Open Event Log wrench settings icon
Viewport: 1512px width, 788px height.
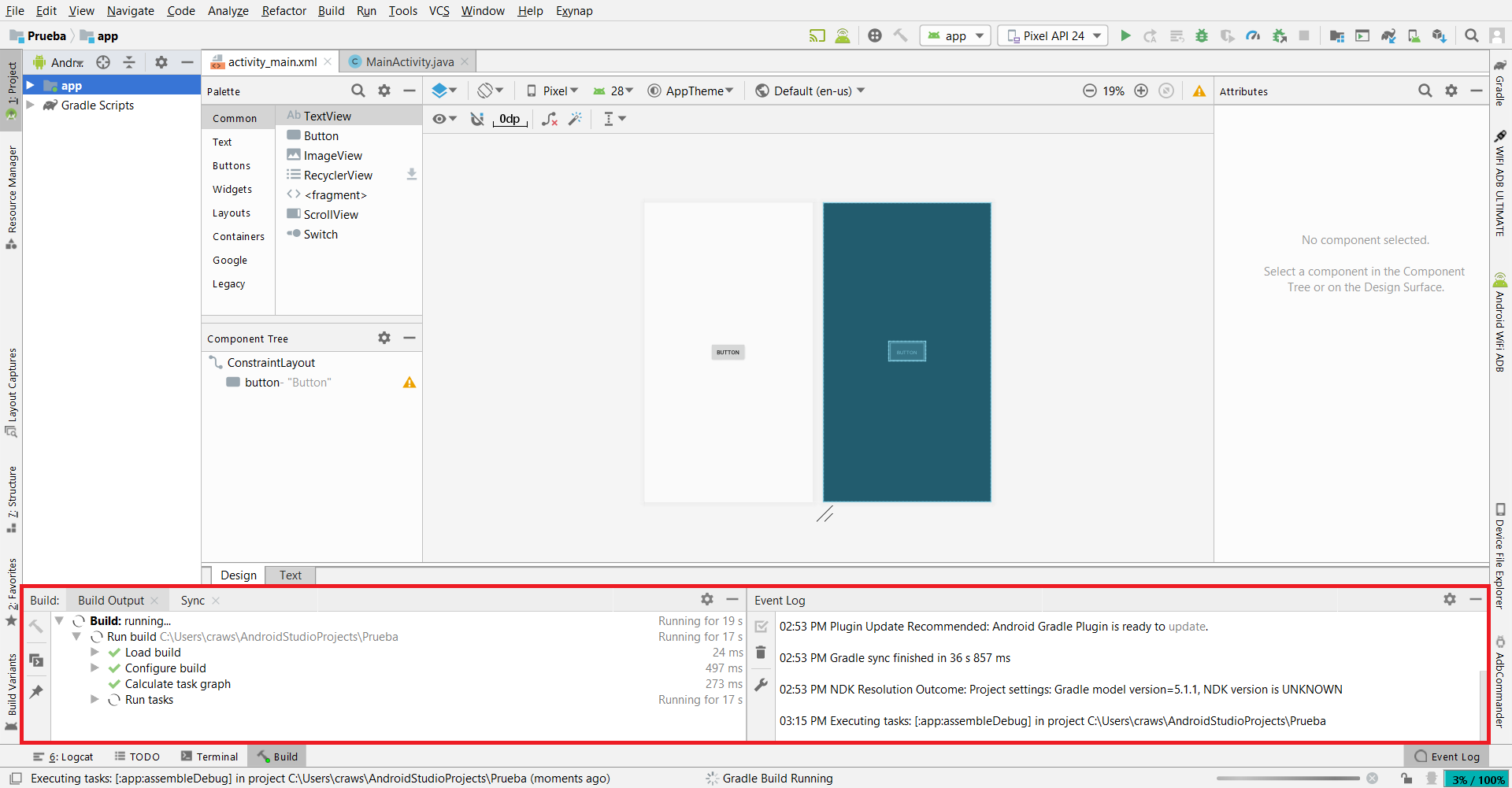click(761, 685)
